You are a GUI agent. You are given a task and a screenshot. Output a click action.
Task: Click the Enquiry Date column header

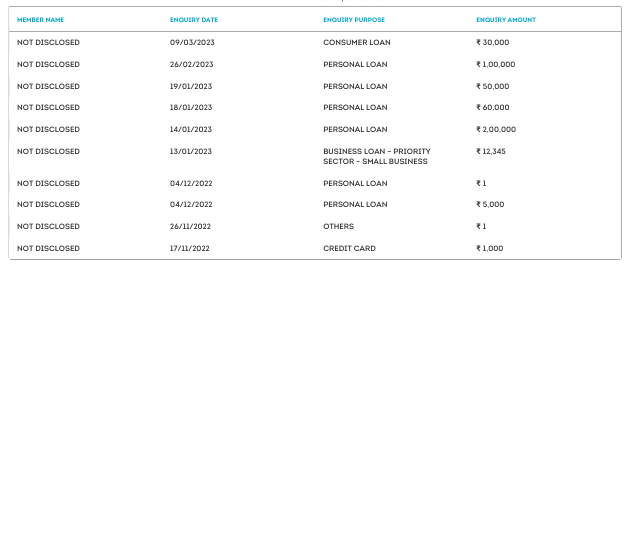[194, 20]
